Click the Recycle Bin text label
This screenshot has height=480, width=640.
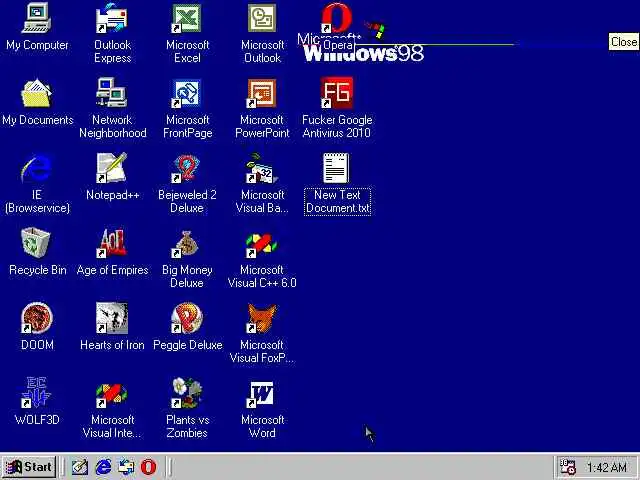coord(38,270)
